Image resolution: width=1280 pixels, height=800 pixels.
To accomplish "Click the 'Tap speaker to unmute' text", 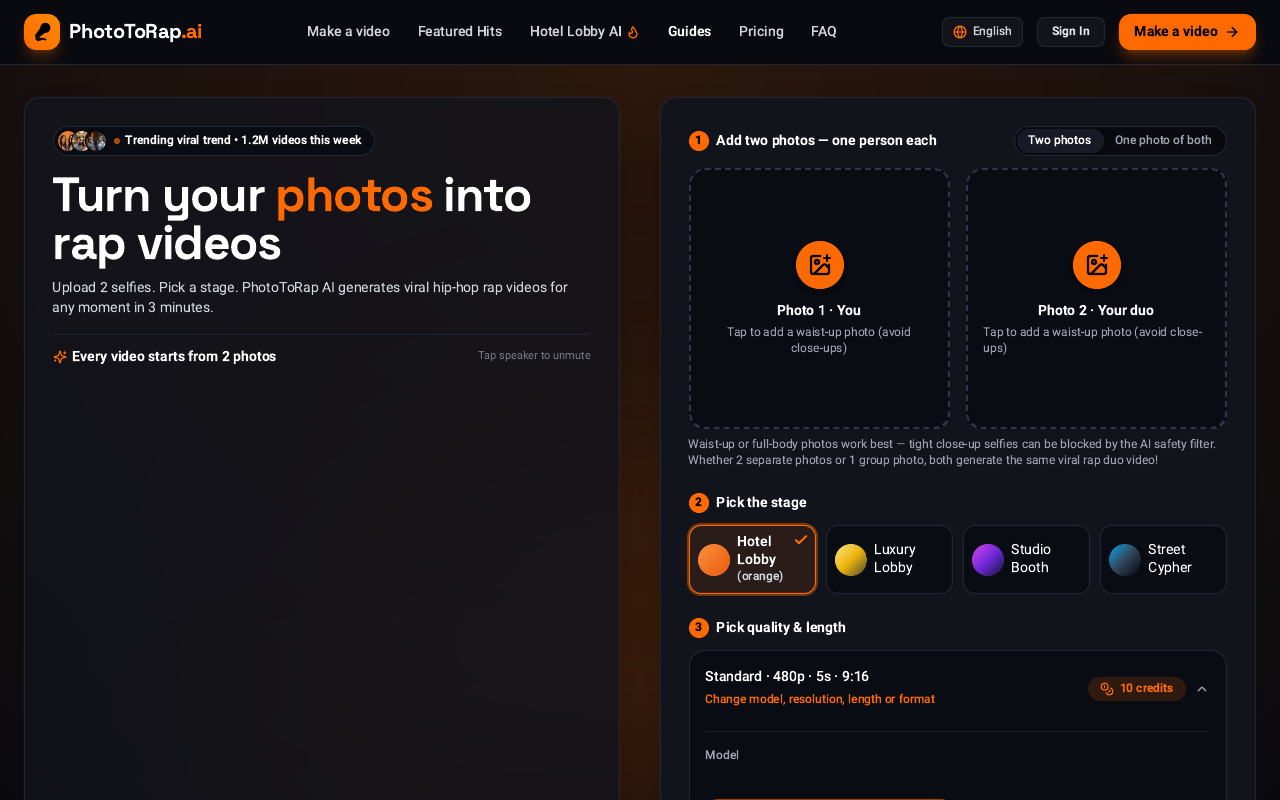I will point(534,356).
